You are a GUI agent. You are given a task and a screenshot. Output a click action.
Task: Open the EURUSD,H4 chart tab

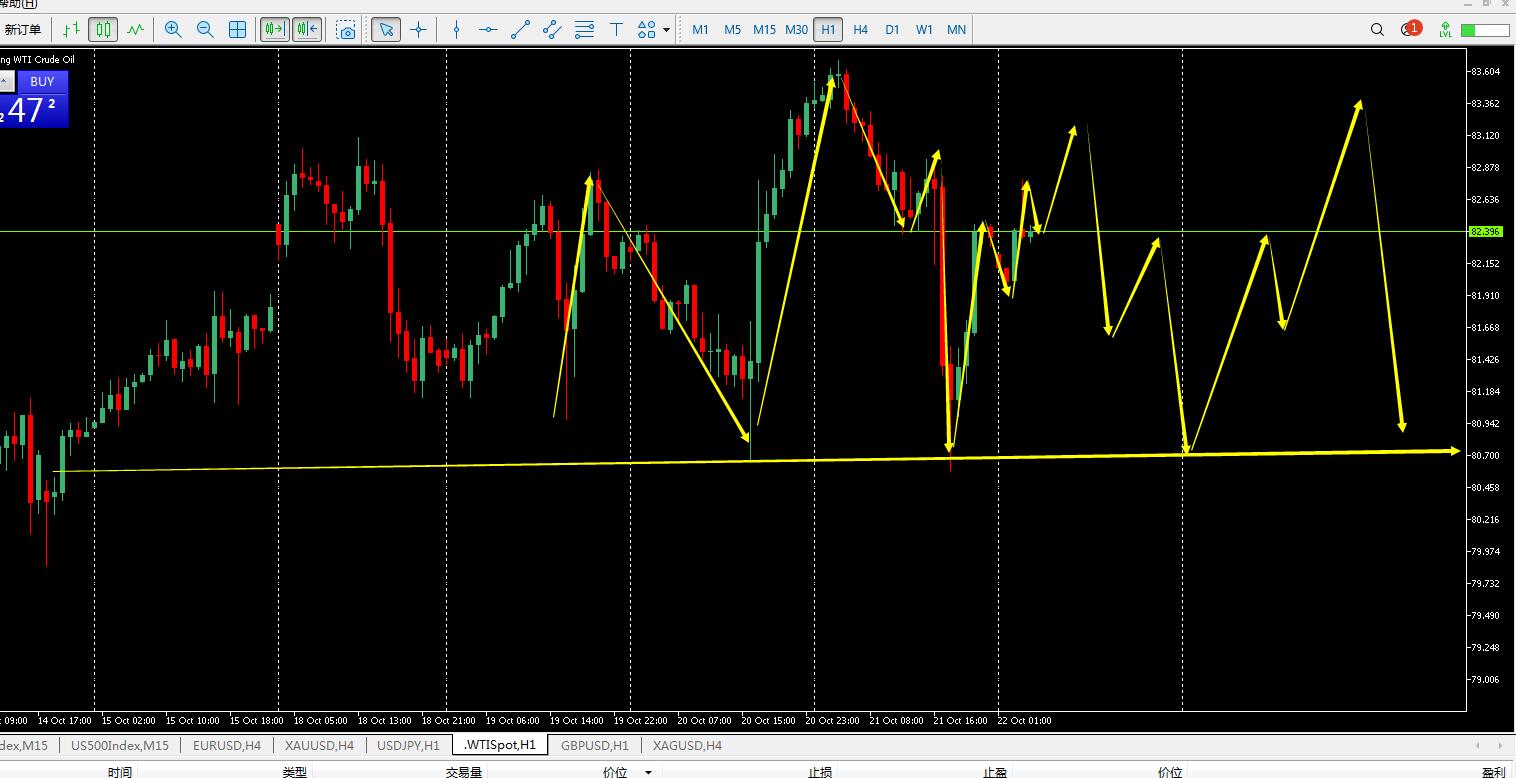[227, 745]
